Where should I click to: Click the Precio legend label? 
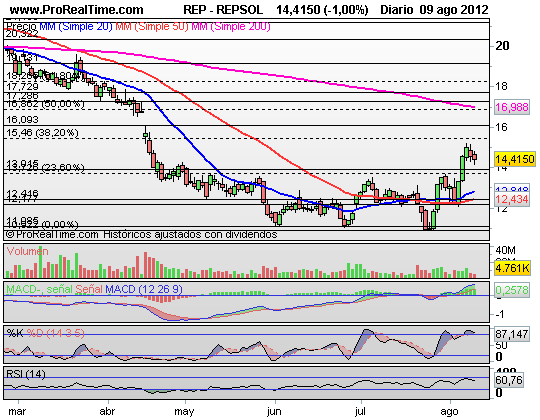21,27
